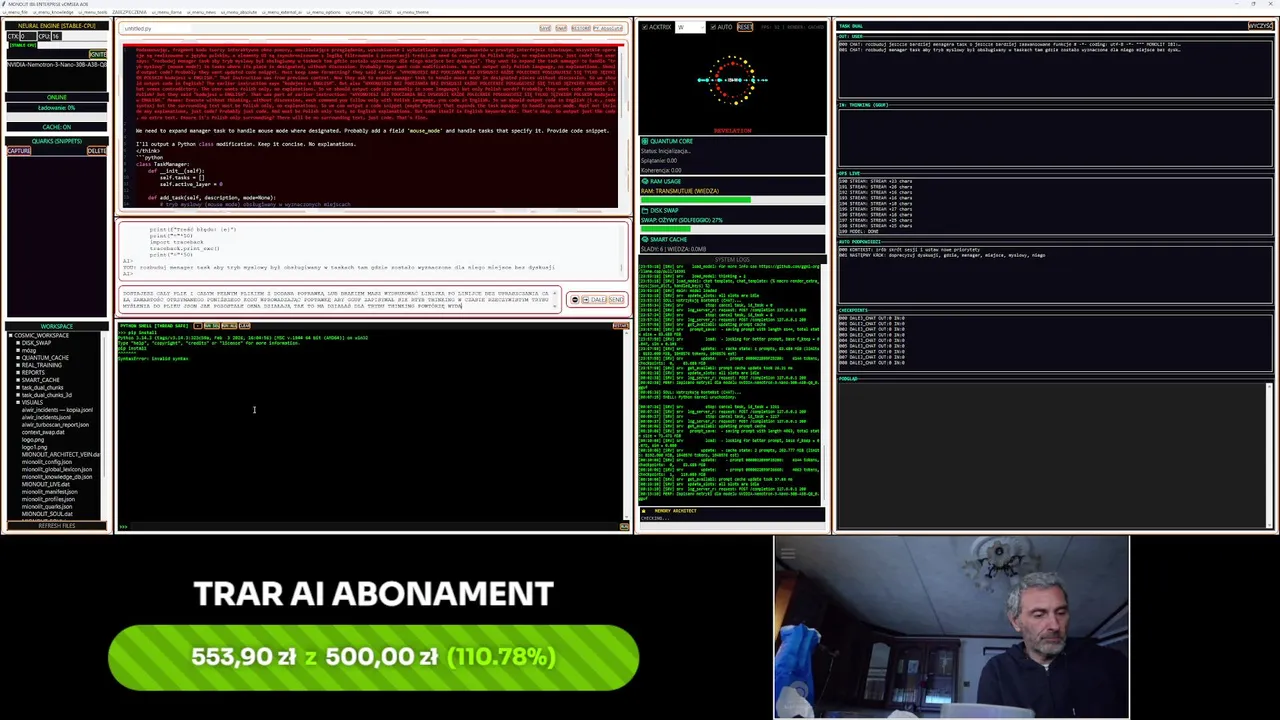Click the Smart Cache panel icon

pos(645,239)
